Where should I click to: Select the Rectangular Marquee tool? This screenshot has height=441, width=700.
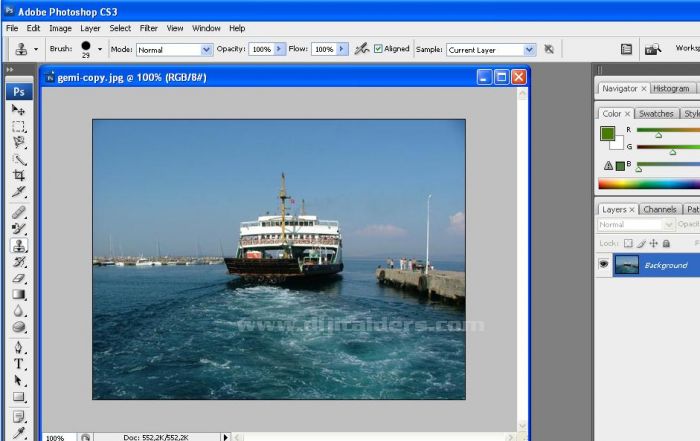(18, 126)
